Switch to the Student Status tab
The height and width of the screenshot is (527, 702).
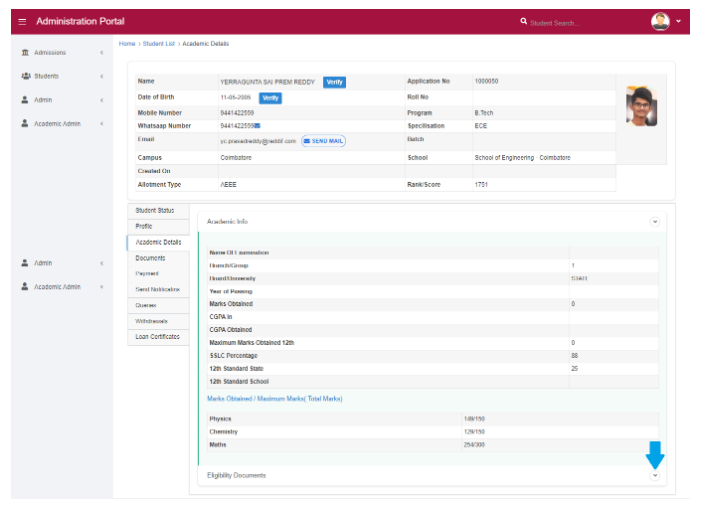click(155, 211)
